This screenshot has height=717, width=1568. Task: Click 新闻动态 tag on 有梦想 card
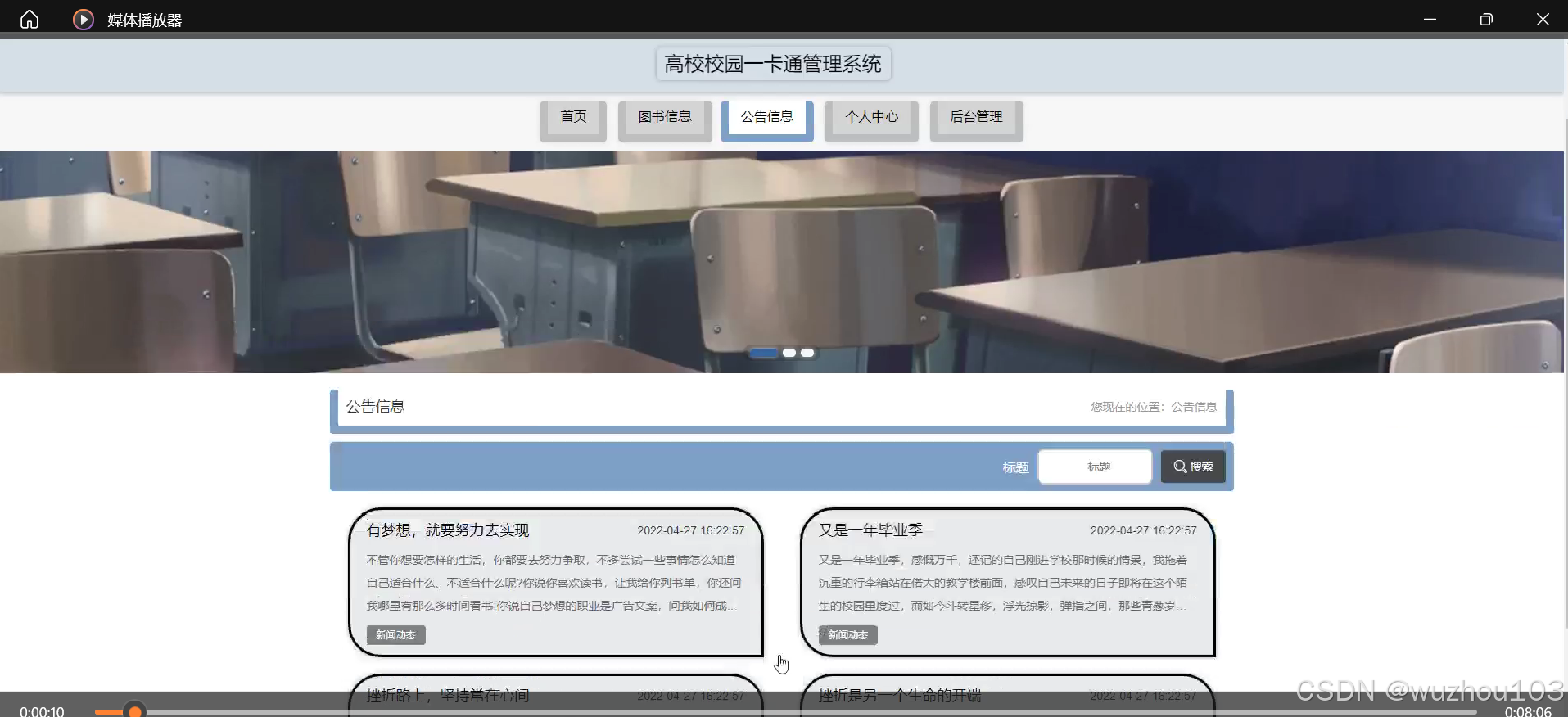396,635
